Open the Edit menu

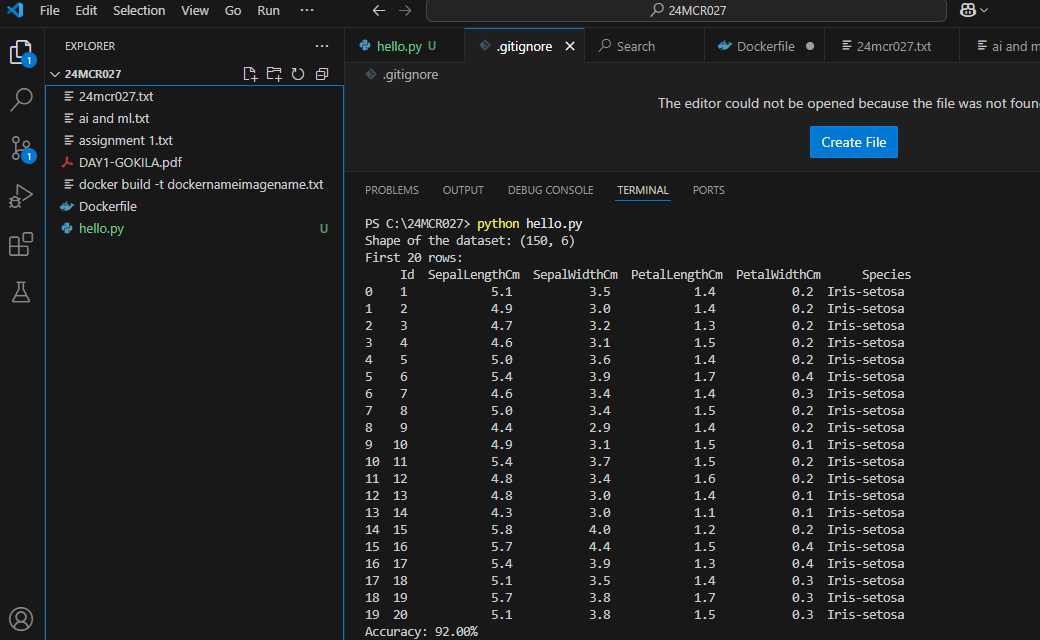(x=86, y=11)
